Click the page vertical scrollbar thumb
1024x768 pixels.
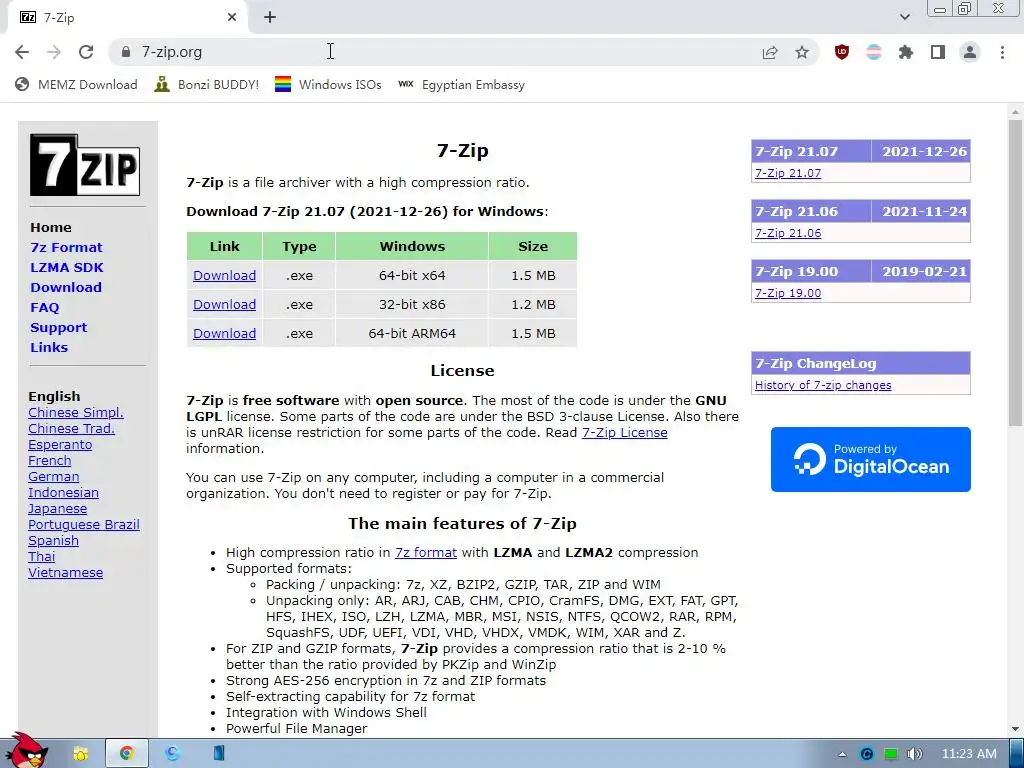pyautogui.click(x=1015, y=274)
